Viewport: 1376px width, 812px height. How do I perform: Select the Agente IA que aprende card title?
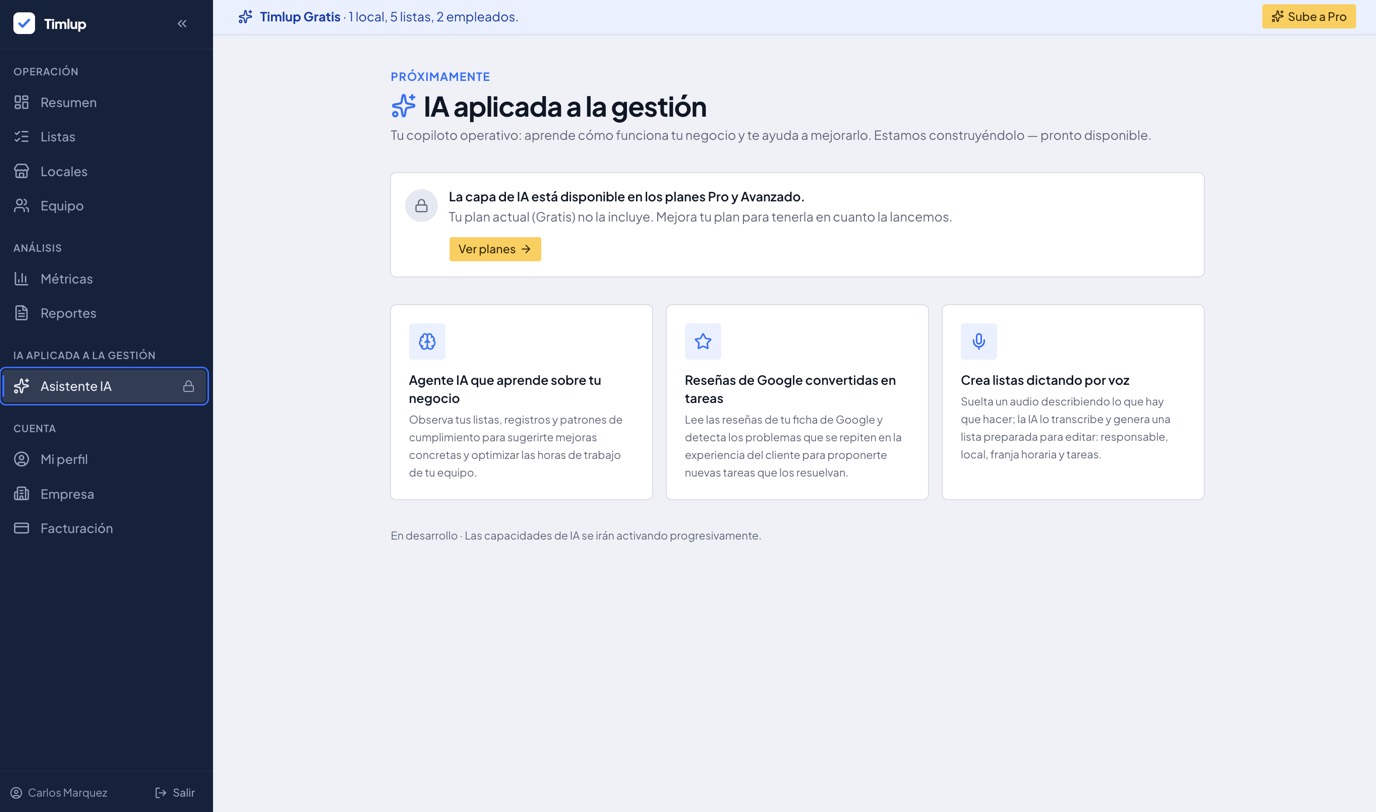(505, 389)
